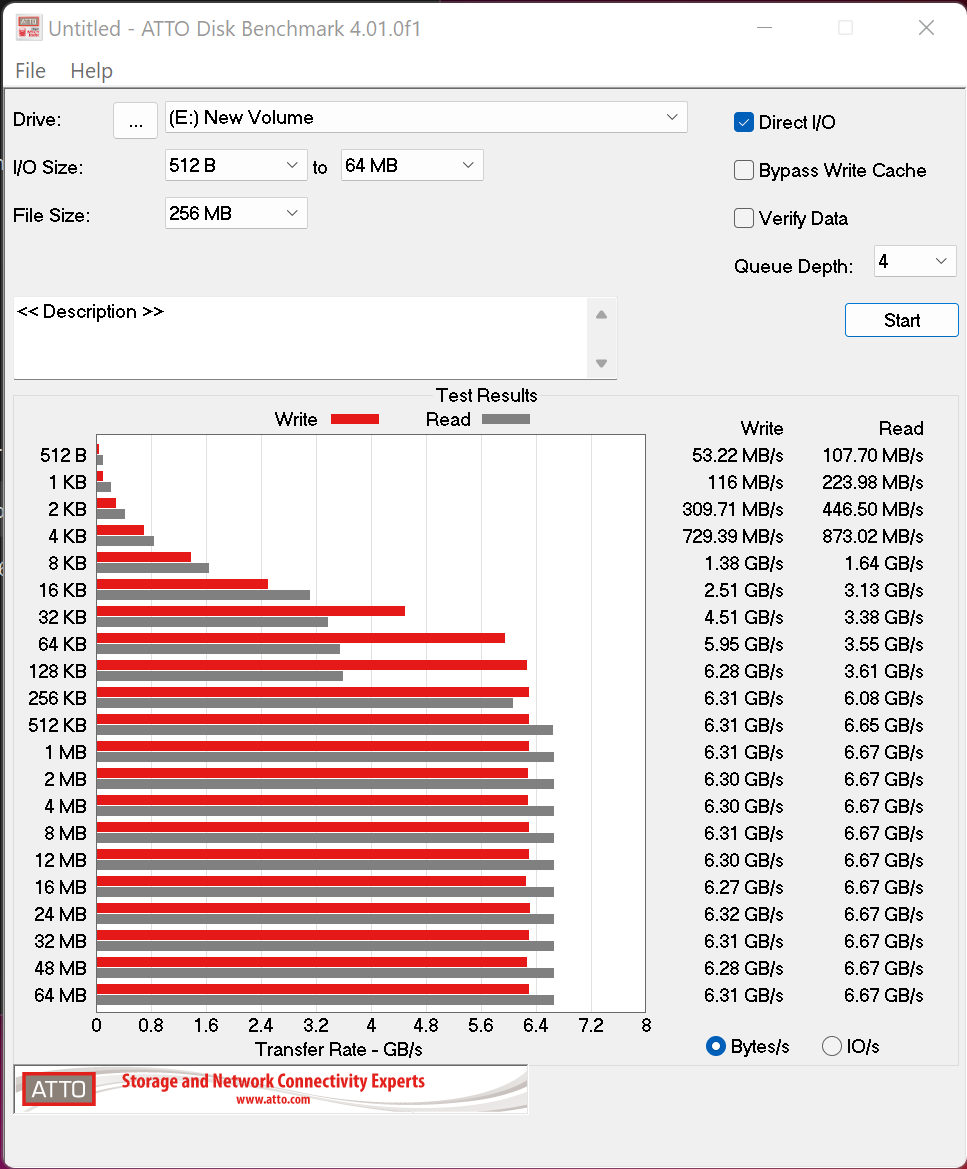
Task: Enable the Verify Data checkbox
Action: tap(744, 218)
